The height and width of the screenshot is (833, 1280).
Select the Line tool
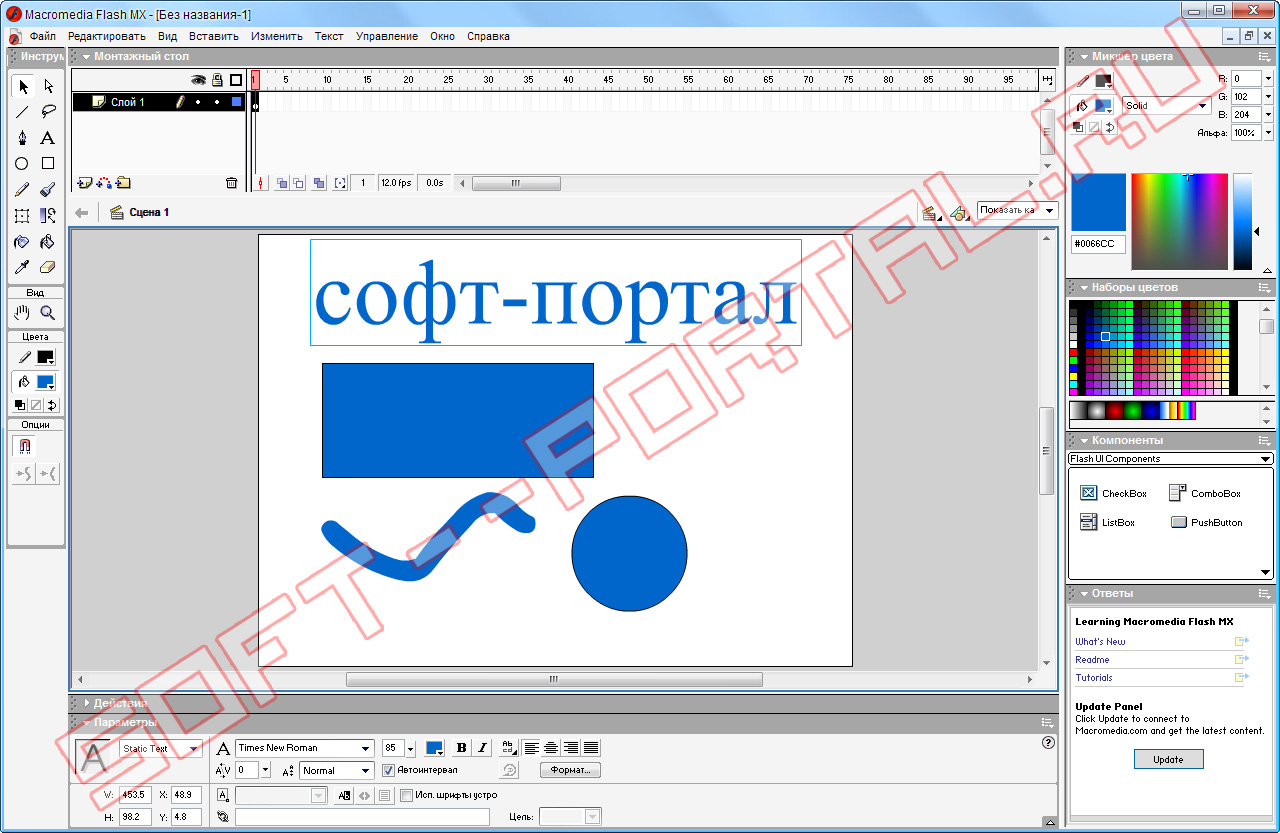click(x=22, y=112)
